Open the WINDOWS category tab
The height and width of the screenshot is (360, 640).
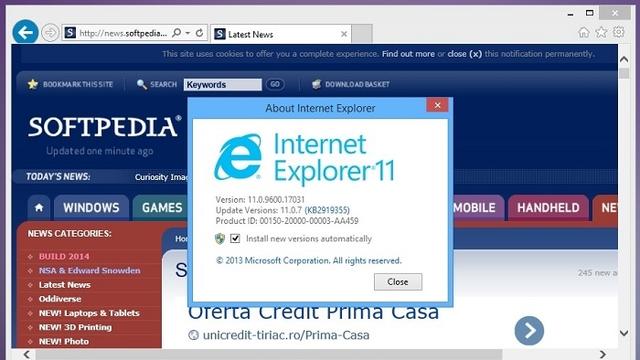(91, 208)
